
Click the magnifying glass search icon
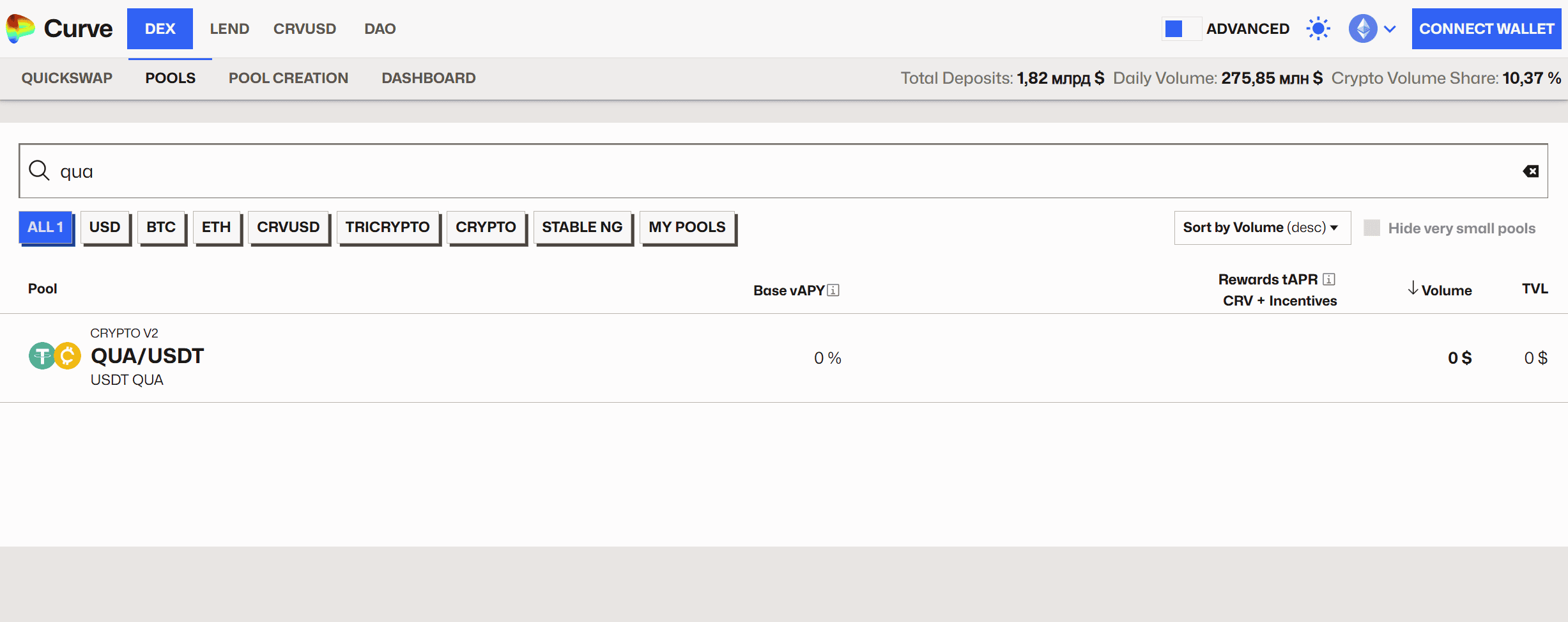click(x=39, y=171)
